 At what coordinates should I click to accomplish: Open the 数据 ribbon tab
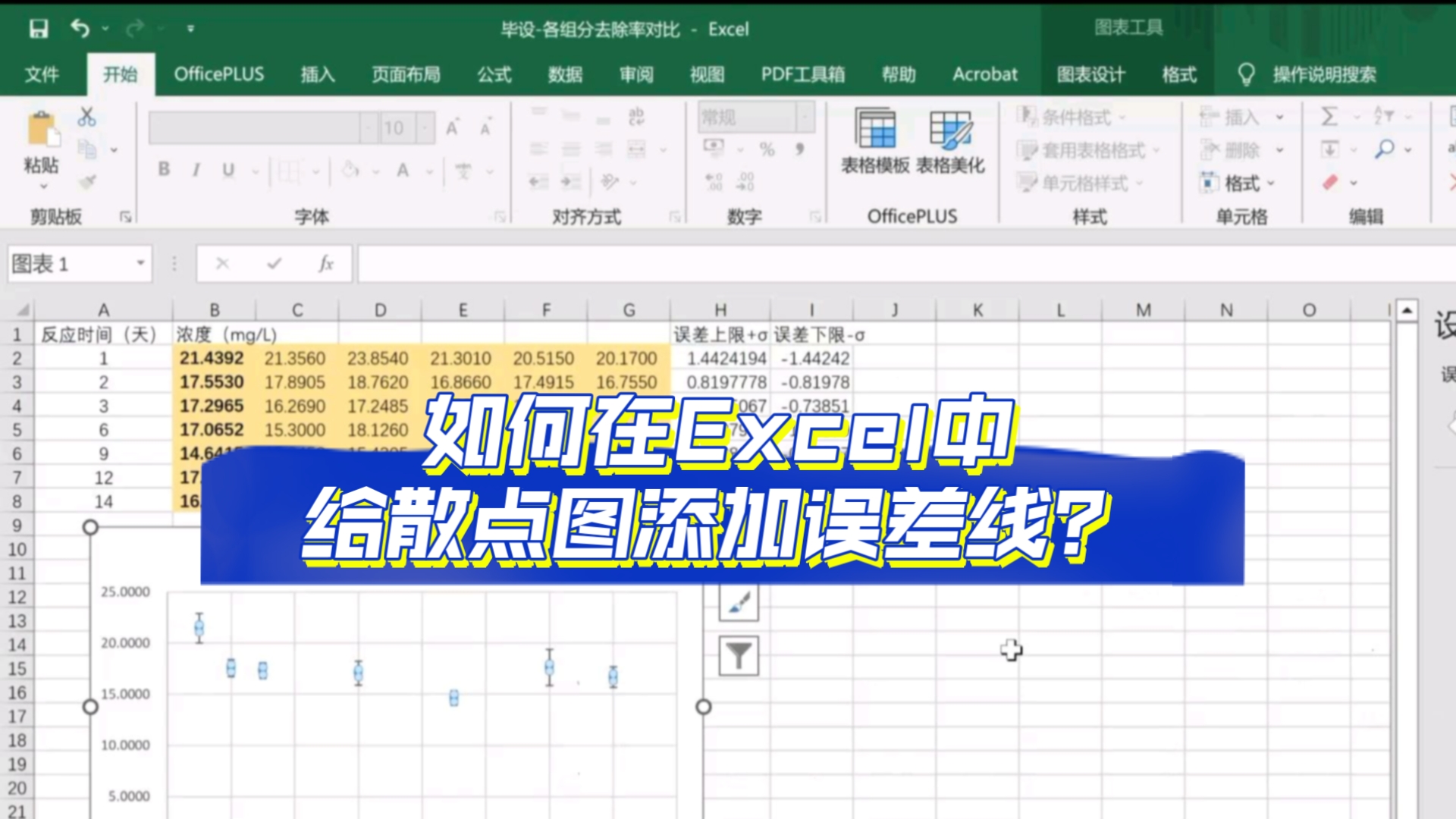coord(565,74)
